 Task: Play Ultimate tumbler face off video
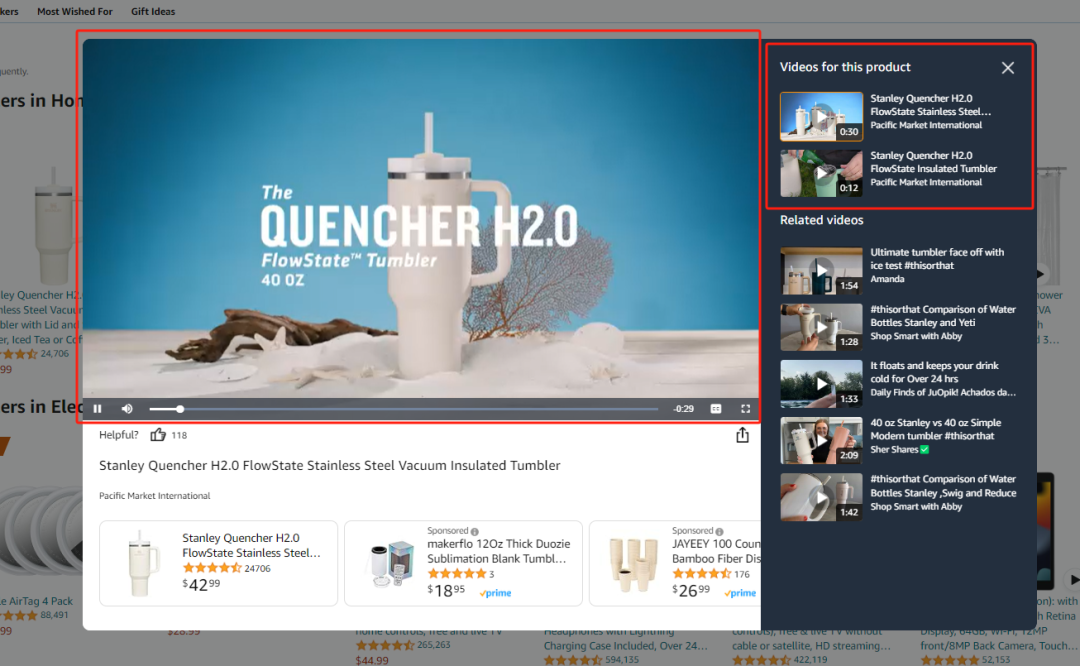(821, 271)
